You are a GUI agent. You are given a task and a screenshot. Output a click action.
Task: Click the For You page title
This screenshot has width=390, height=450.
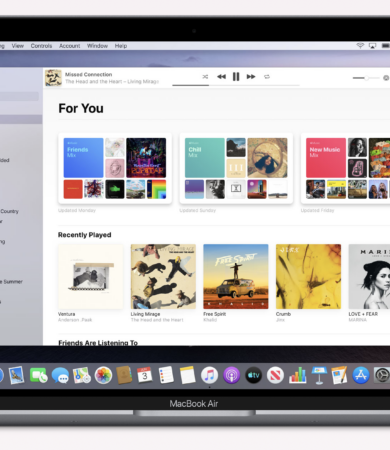point(81,109)
